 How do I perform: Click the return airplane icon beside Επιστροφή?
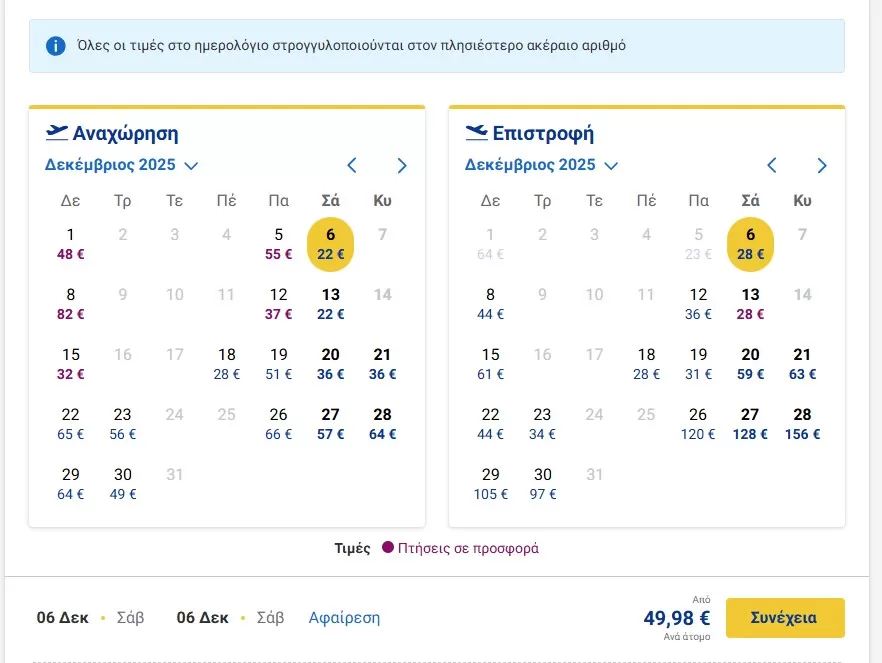477,133
